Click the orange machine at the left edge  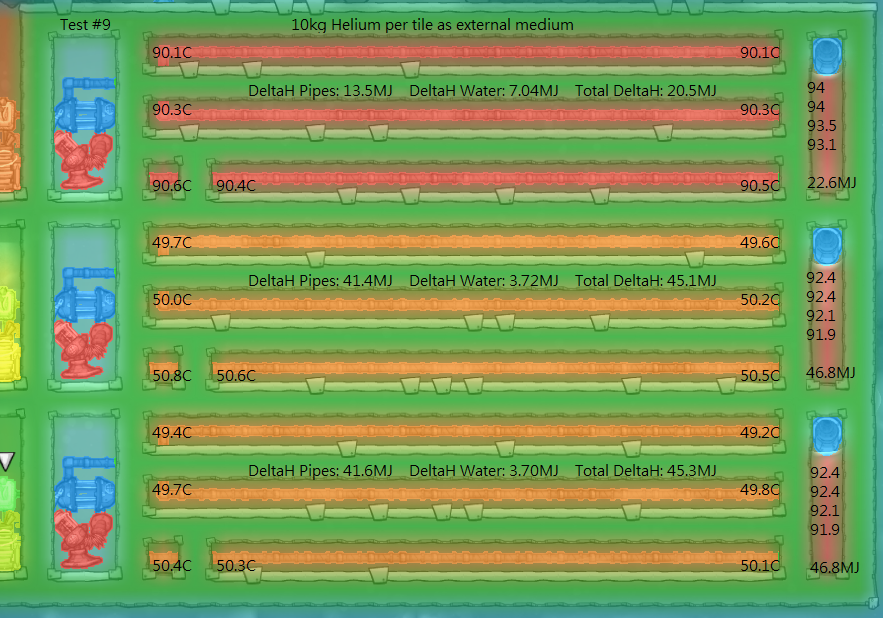(x=8, y=145)
